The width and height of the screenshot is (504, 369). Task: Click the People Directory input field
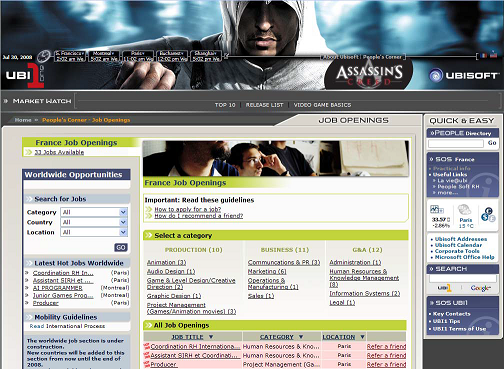(456, 143)
